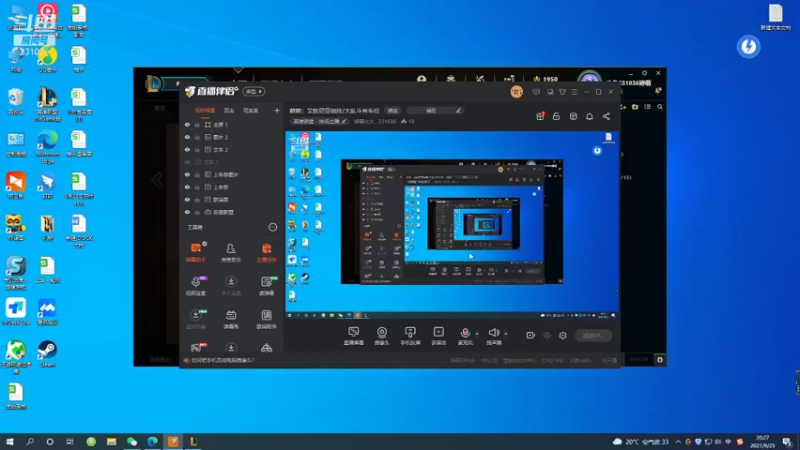Click the floating lightning ball widget on desktop
Image resolution: width=800 pixels, height=450 pixels.
748,47
